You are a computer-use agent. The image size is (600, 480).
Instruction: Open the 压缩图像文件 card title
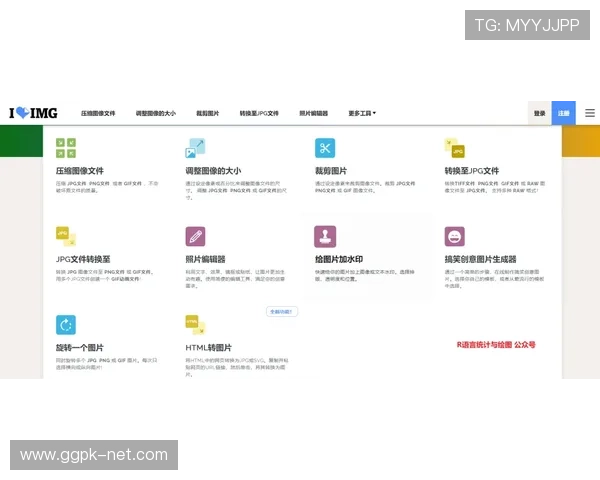(x=80, y=171)
